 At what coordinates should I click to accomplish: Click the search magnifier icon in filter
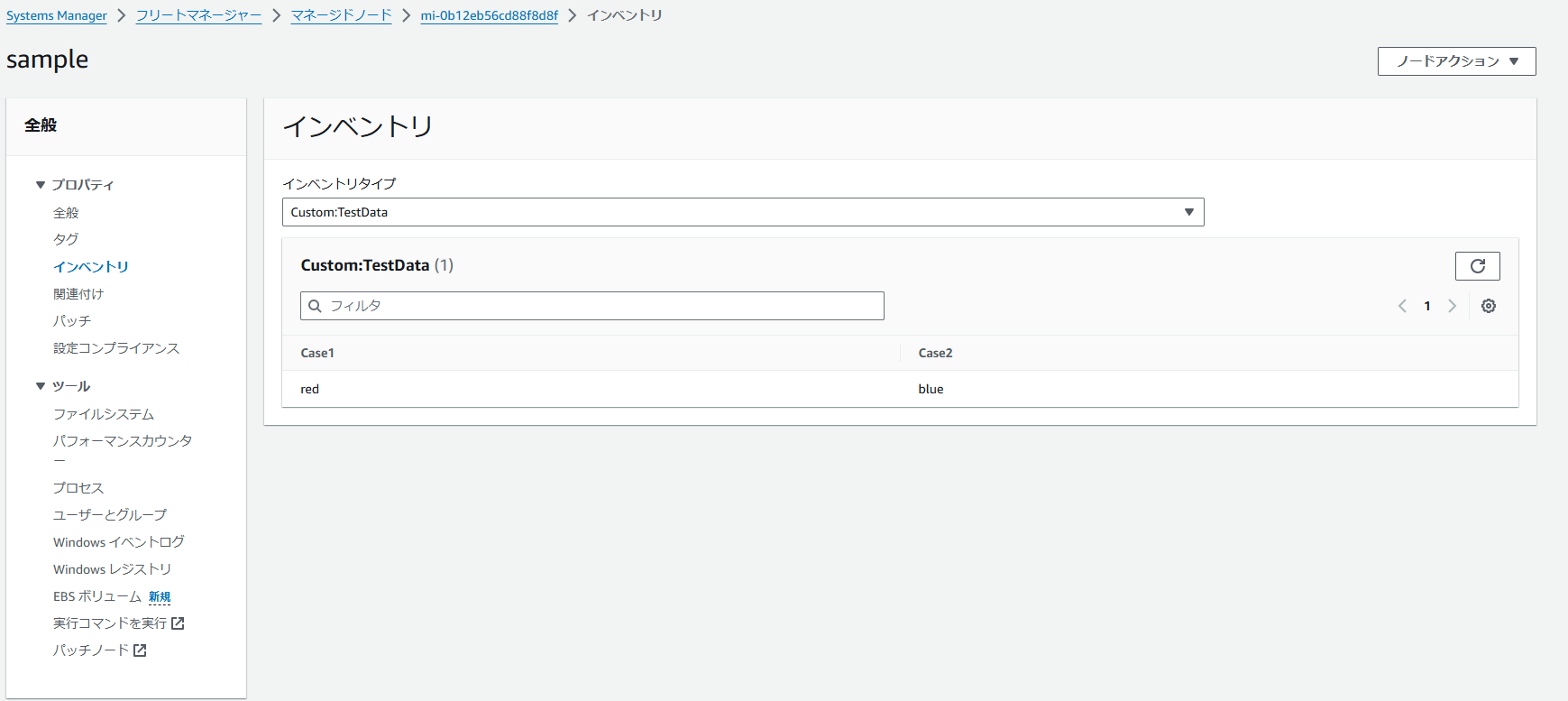(315, 306)
